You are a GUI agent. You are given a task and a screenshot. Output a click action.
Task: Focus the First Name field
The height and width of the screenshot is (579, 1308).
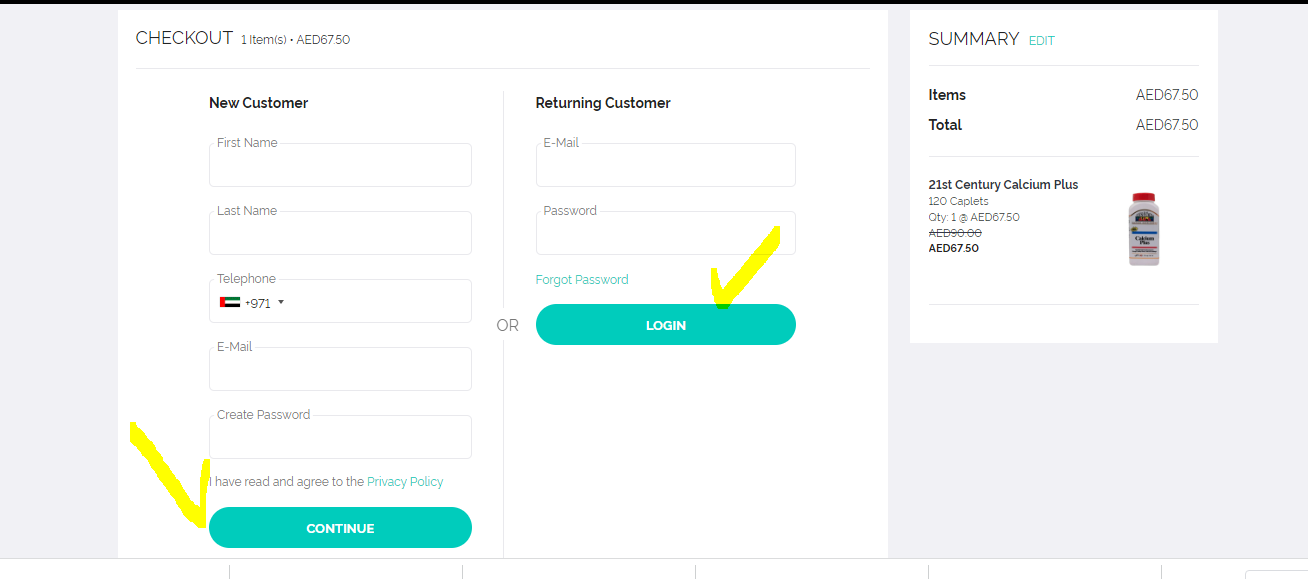pyautogui.click(x=340, y=167)
